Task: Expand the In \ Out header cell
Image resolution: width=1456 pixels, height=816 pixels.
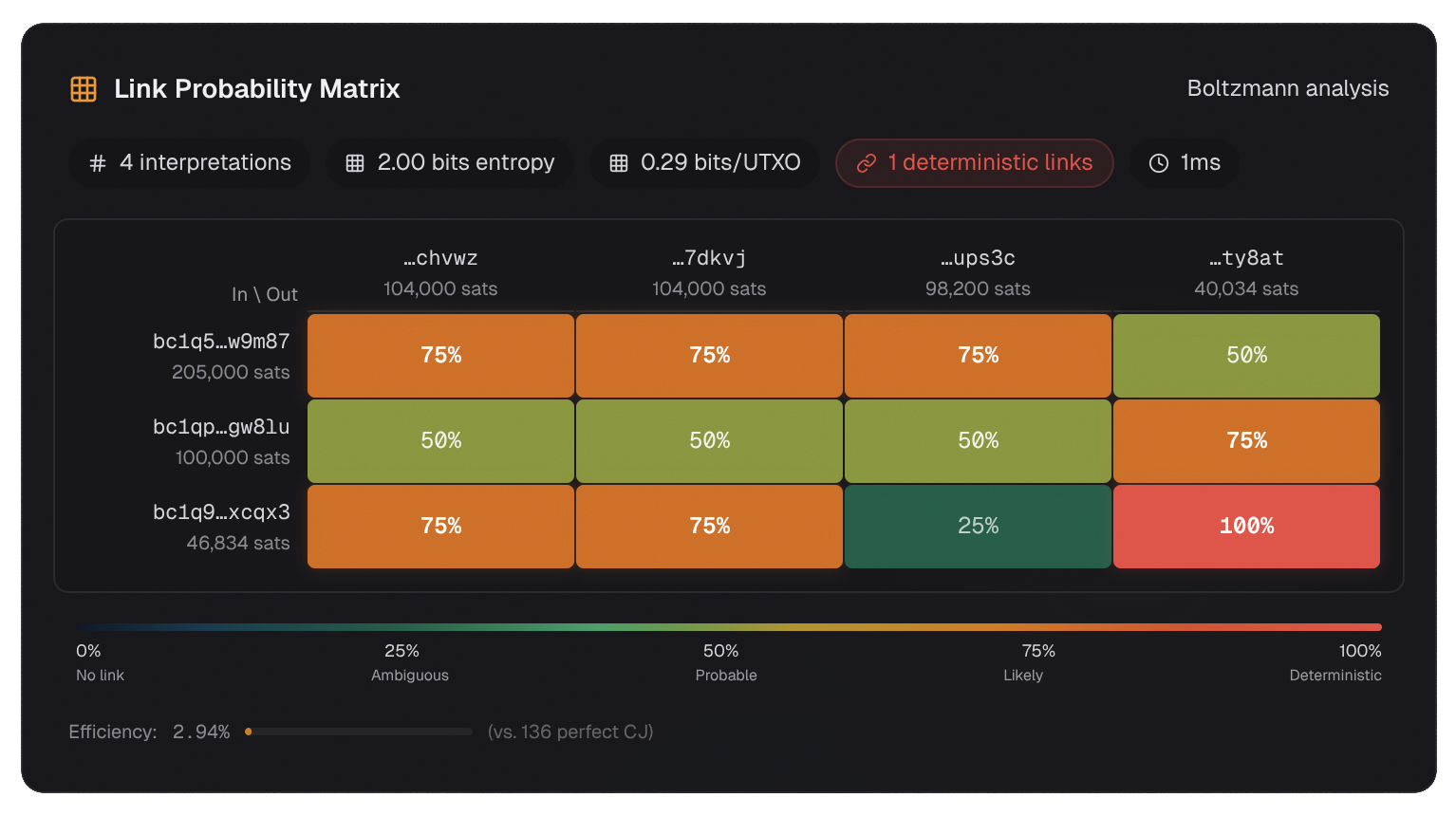Action: pos(265,294)
